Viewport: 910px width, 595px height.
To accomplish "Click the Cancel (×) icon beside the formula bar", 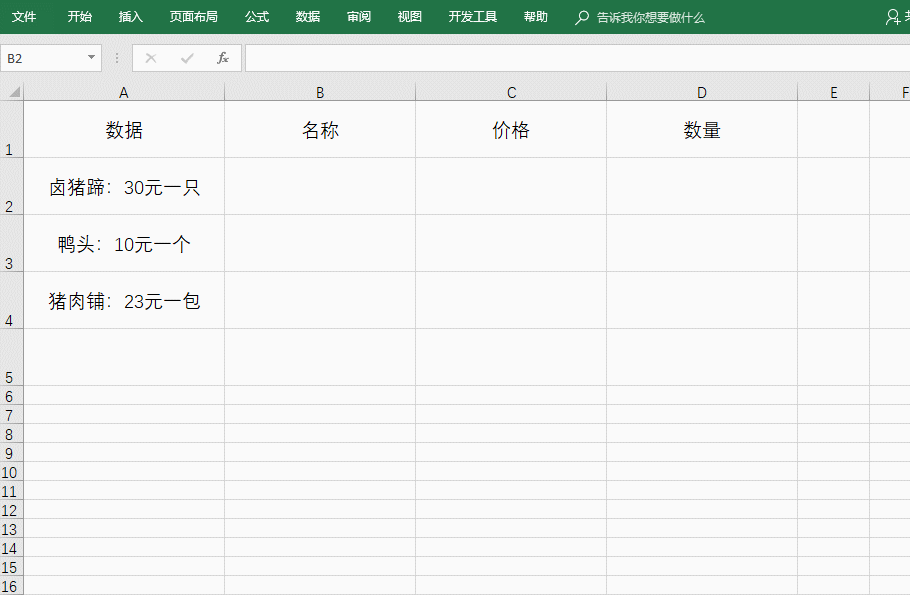I will coord(150,58).
